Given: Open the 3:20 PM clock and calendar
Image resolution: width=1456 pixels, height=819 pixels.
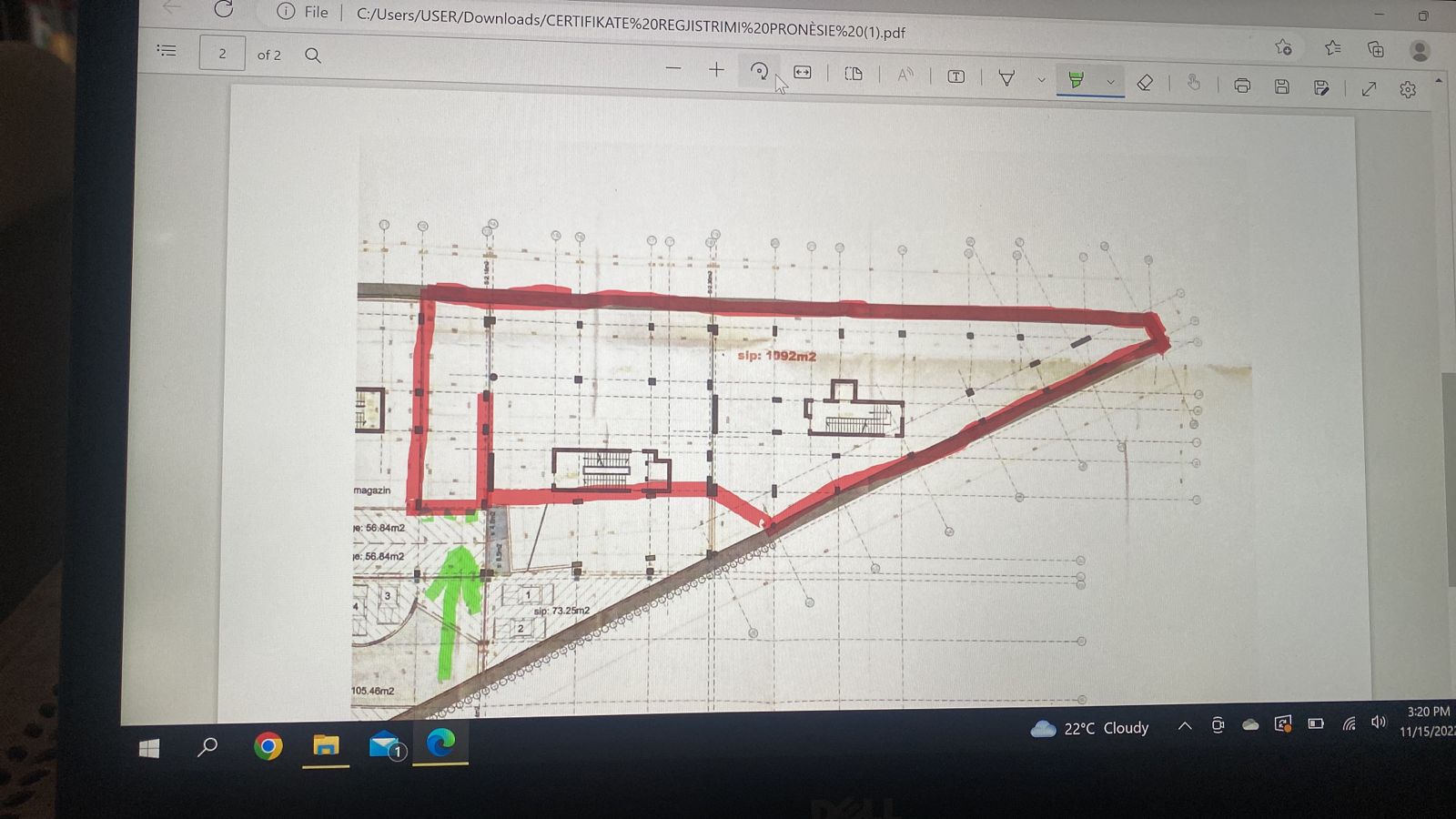Looking at the screenshot, I should pyautogui.click(x=1429, y=721).
